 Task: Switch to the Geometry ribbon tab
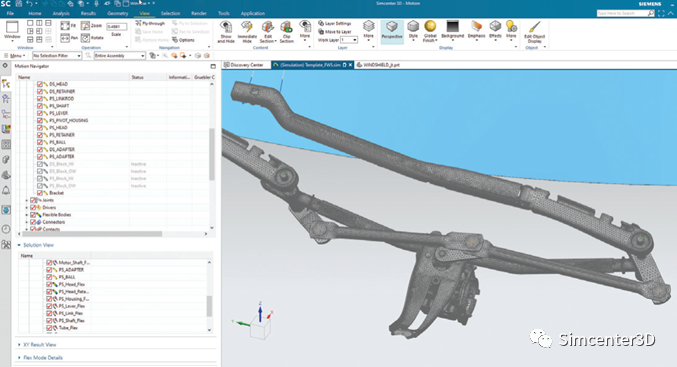coord(117,13)
